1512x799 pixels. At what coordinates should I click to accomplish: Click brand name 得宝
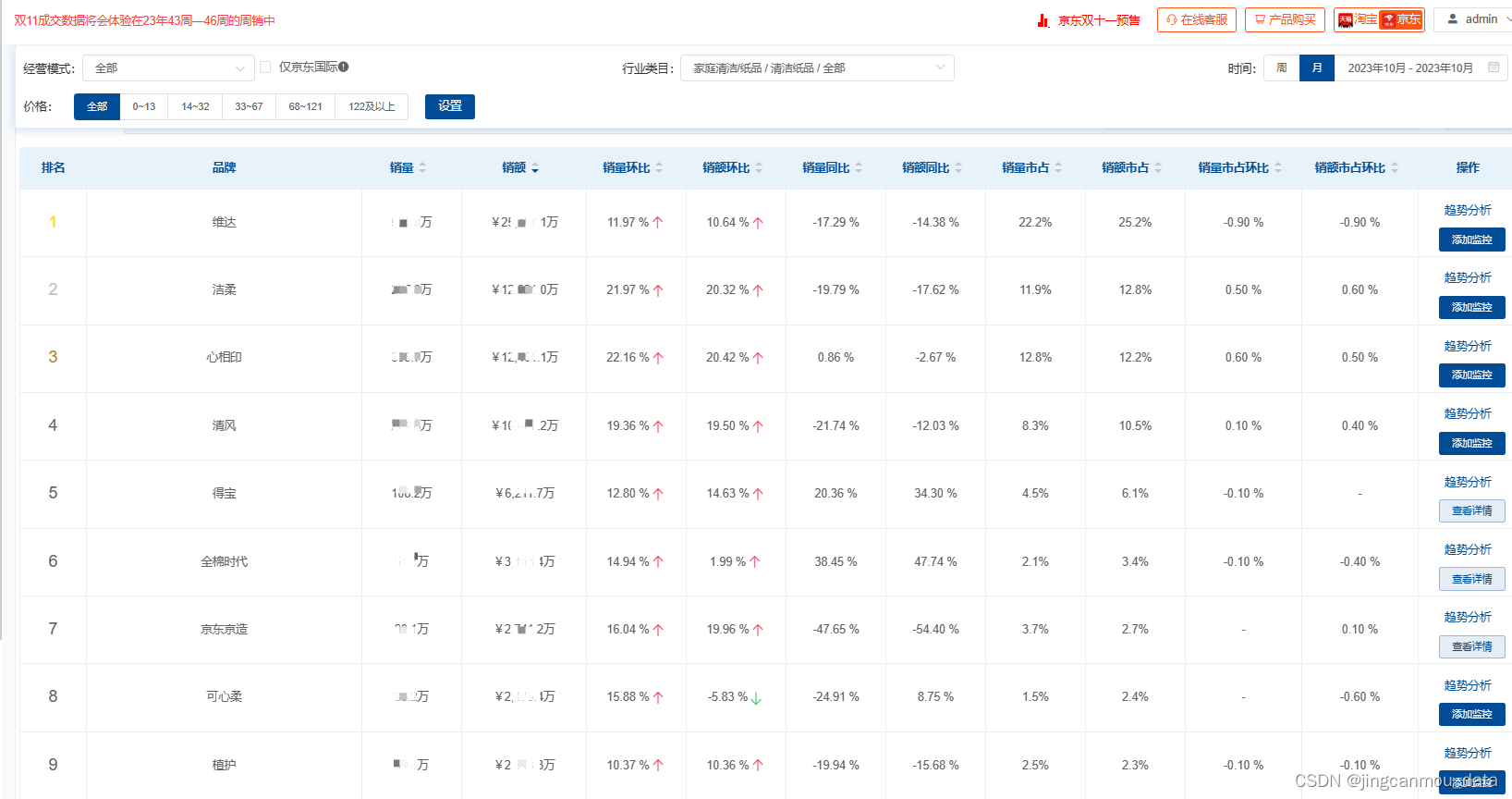(224, 493)
